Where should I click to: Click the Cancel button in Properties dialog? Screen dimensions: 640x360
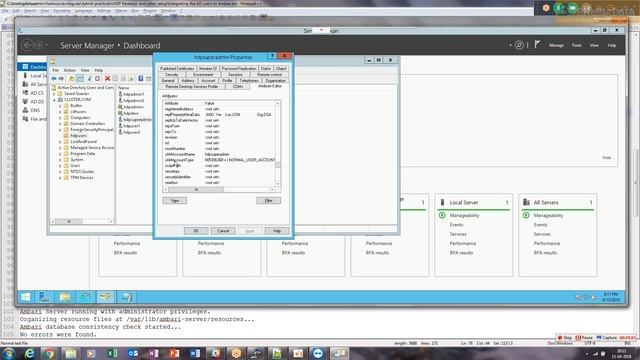click(223, 231)
